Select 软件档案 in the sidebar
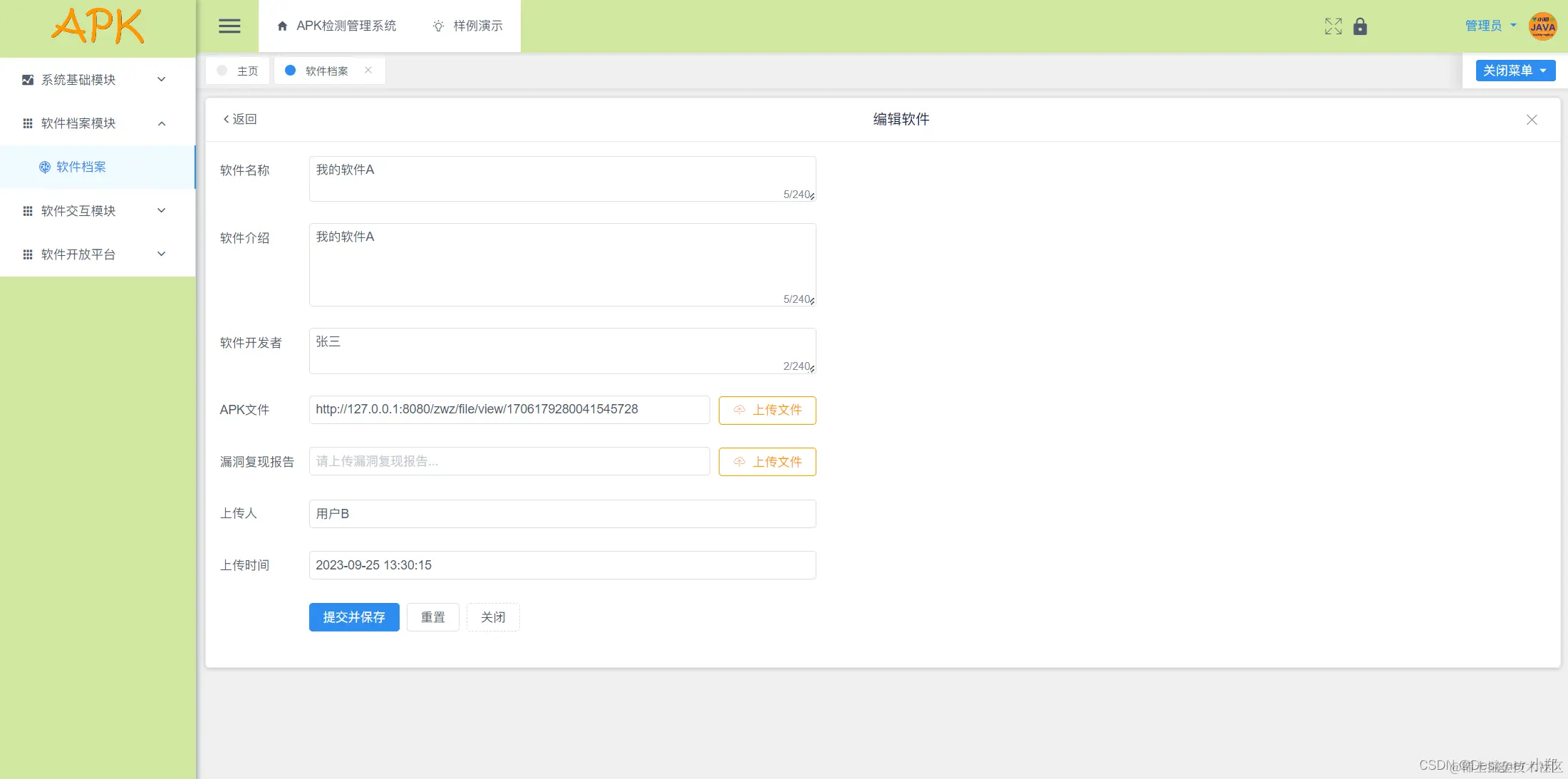1568x779 pixels. pyautogui.click(x=81, y=167)
